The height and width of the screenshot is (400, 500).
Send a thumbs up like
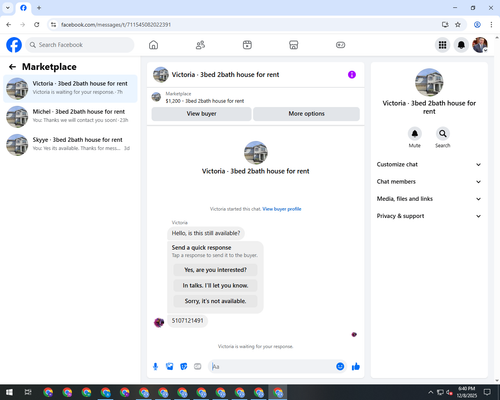point(356,367)
